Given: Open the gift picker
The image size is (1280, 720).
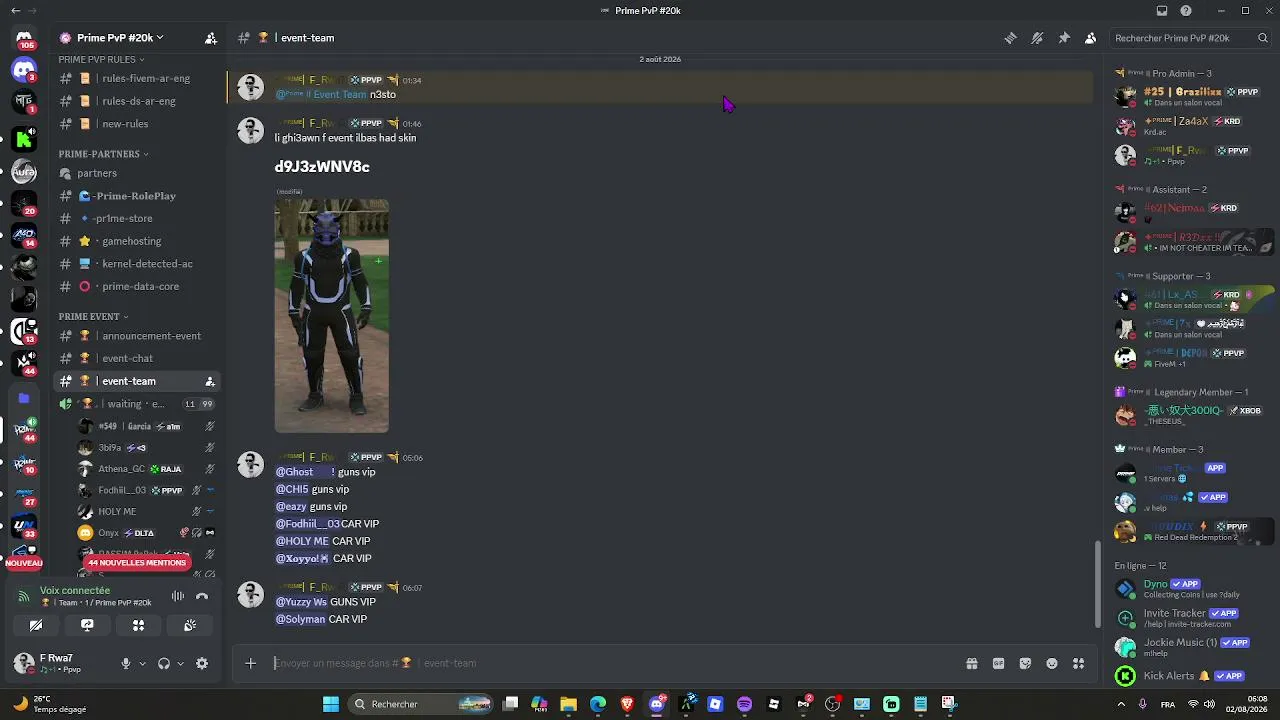Looking at the screenshot, I should click(971, 663).
